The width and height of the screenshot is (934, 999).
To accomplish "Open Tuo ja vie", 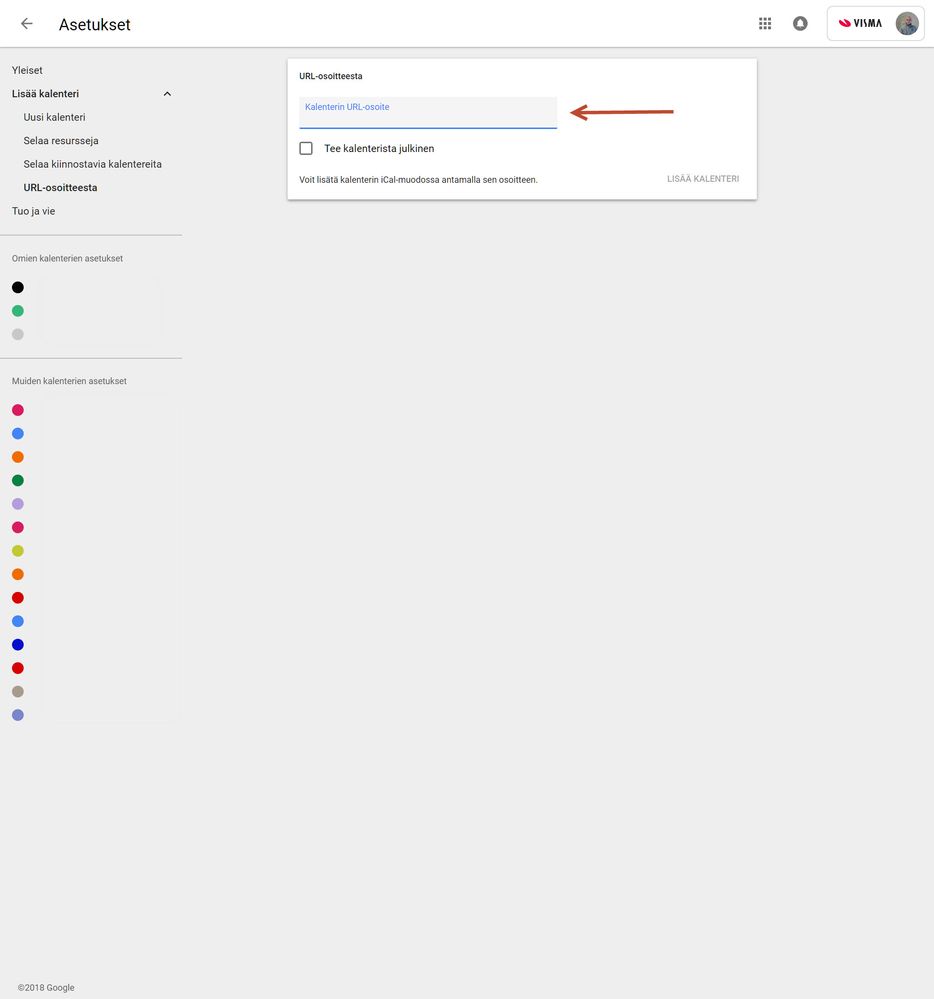I will point(33,211).
